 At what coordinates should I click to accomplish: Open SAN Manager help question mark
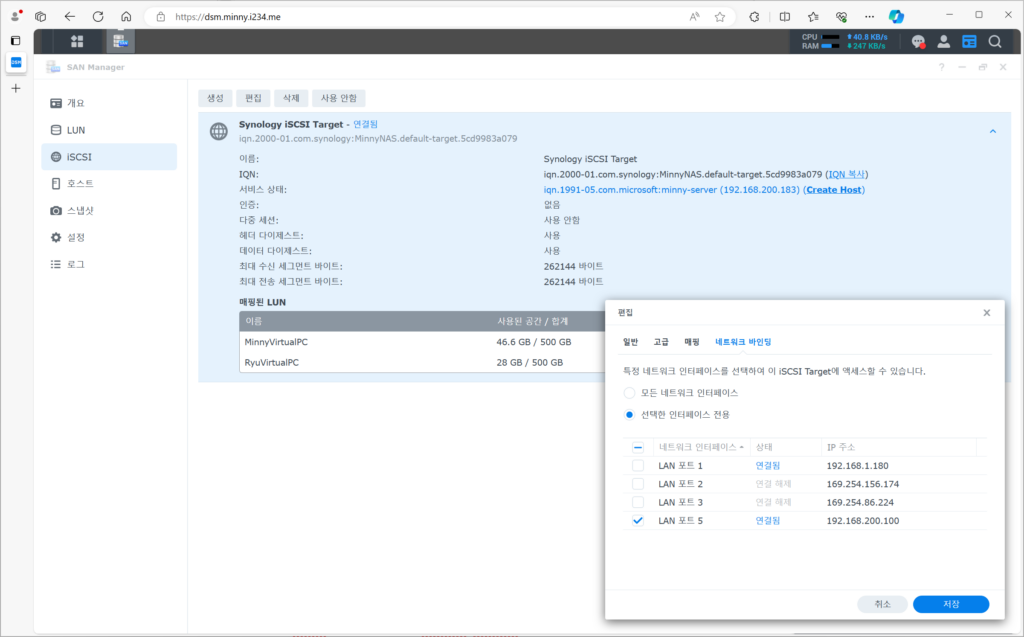pos(941,67)
